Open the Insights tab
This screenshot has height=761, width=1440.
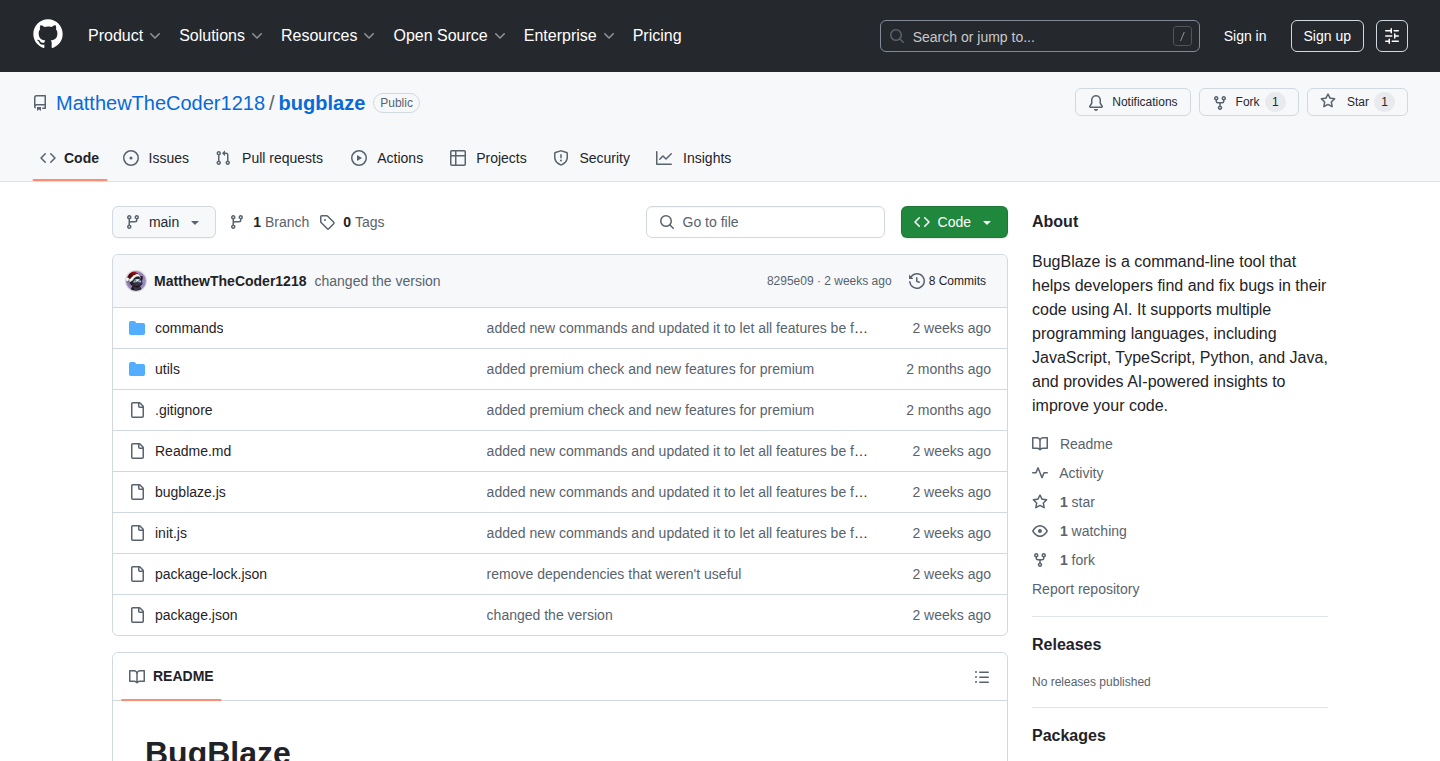tap(694, 158)
